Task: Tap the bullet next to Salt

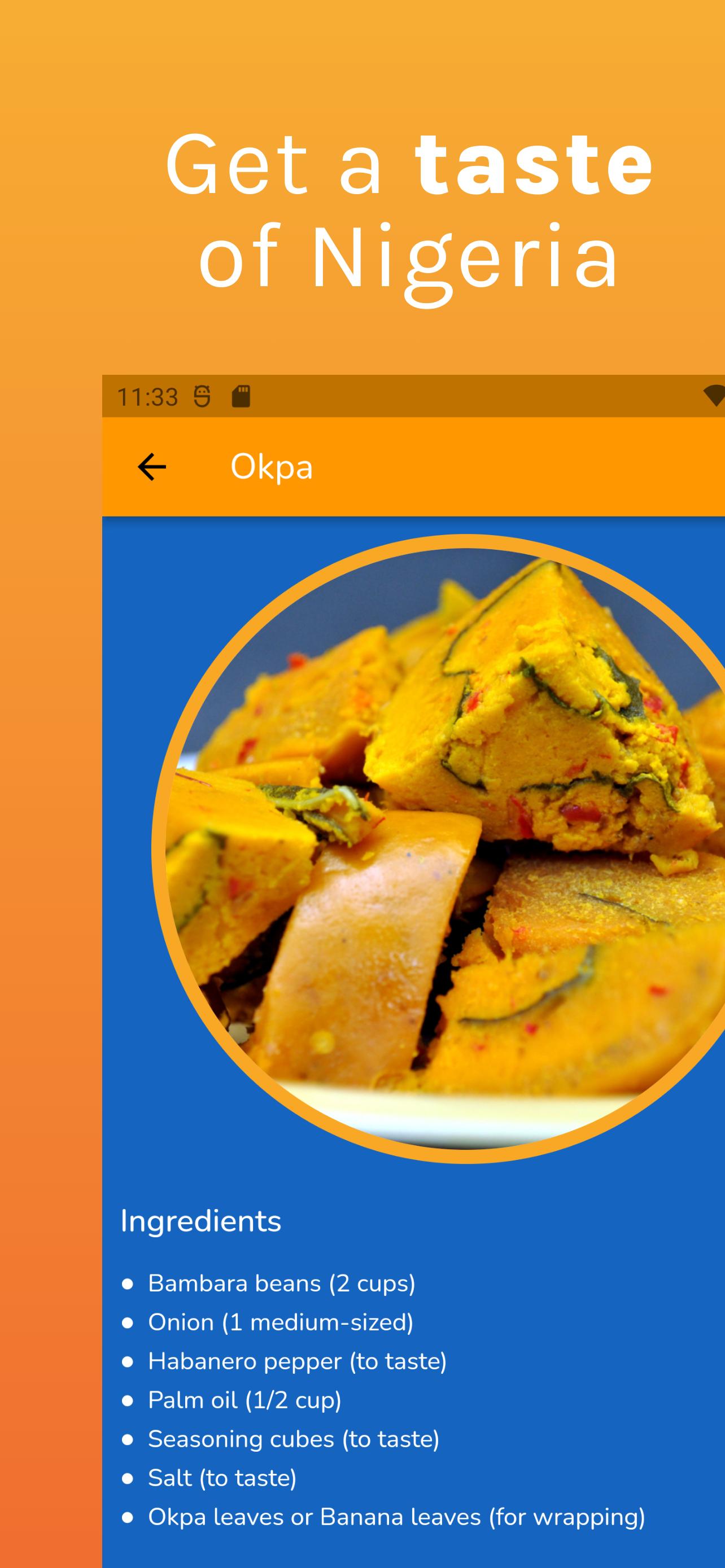Action: tap(127, 1478)
